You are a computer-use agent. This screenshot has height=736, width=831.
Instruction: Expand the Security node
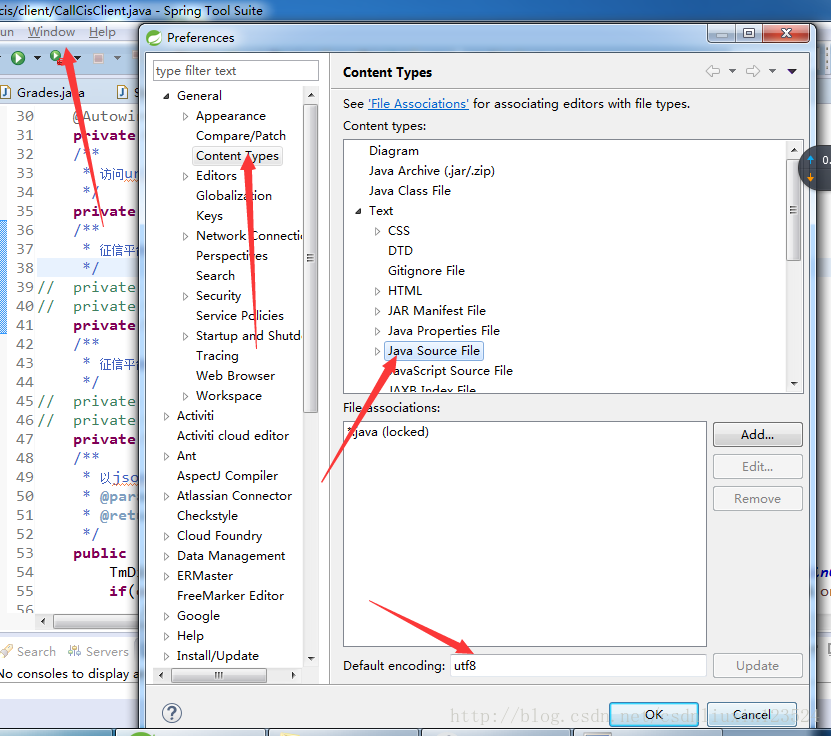(x=185, y=296)
